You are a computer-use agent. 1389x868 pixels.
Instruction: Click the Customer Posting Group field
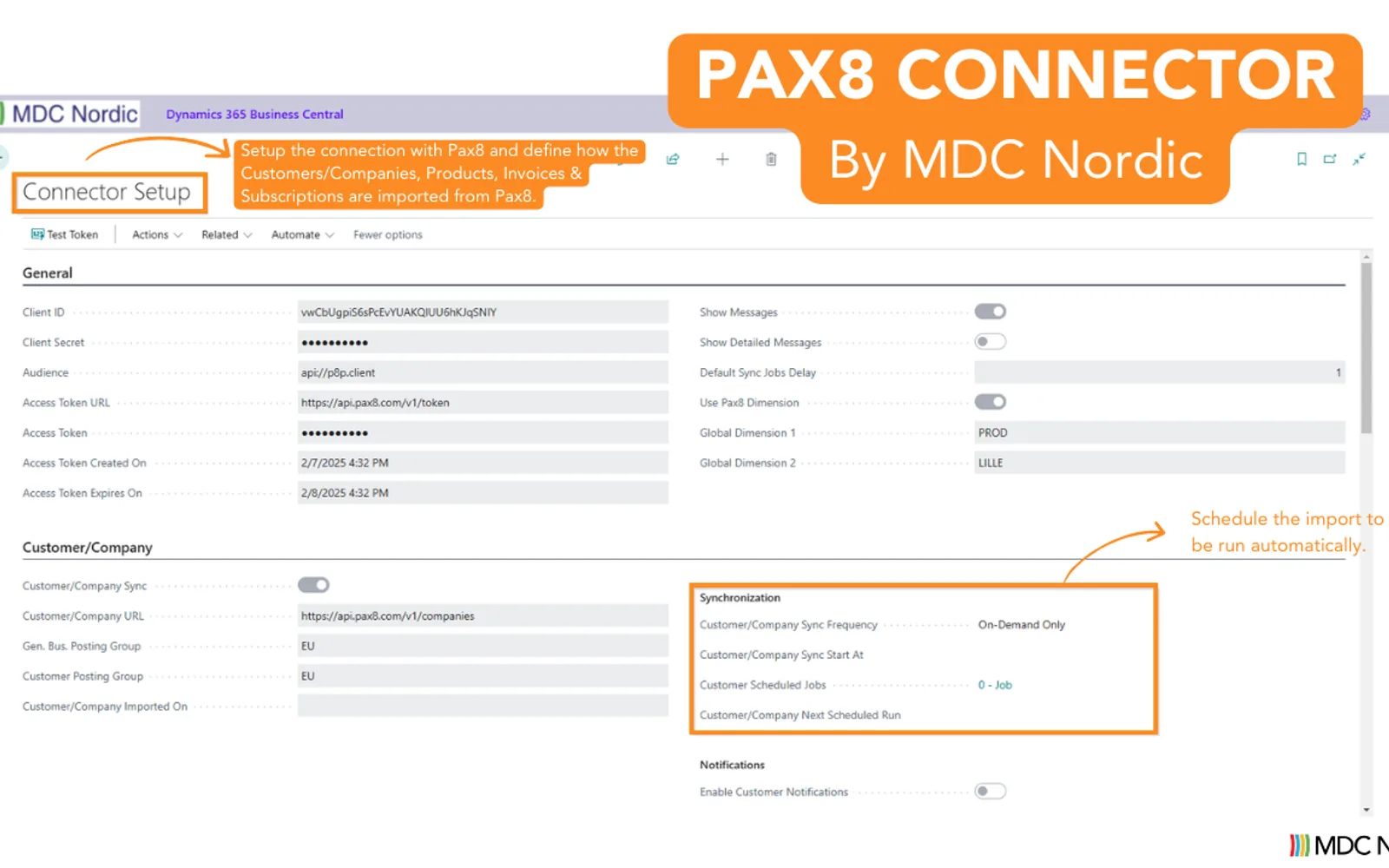pyautogui.click(x=483, y=676)
